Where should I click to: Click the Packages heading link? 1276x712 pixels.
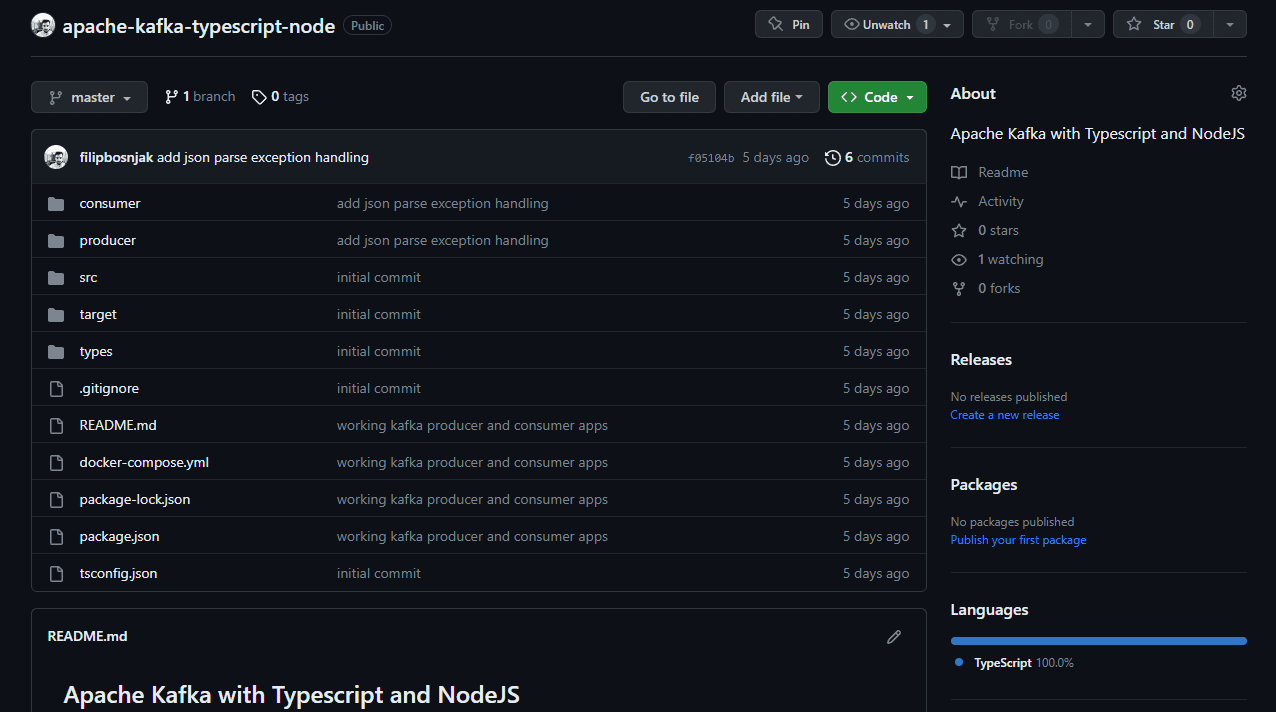[984, 485]
